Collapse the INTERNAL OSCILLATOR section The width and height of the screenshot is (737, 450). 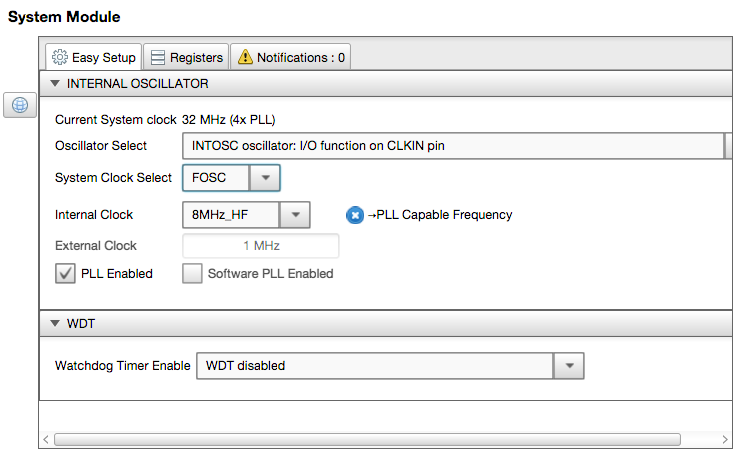[x=54, y=83]
